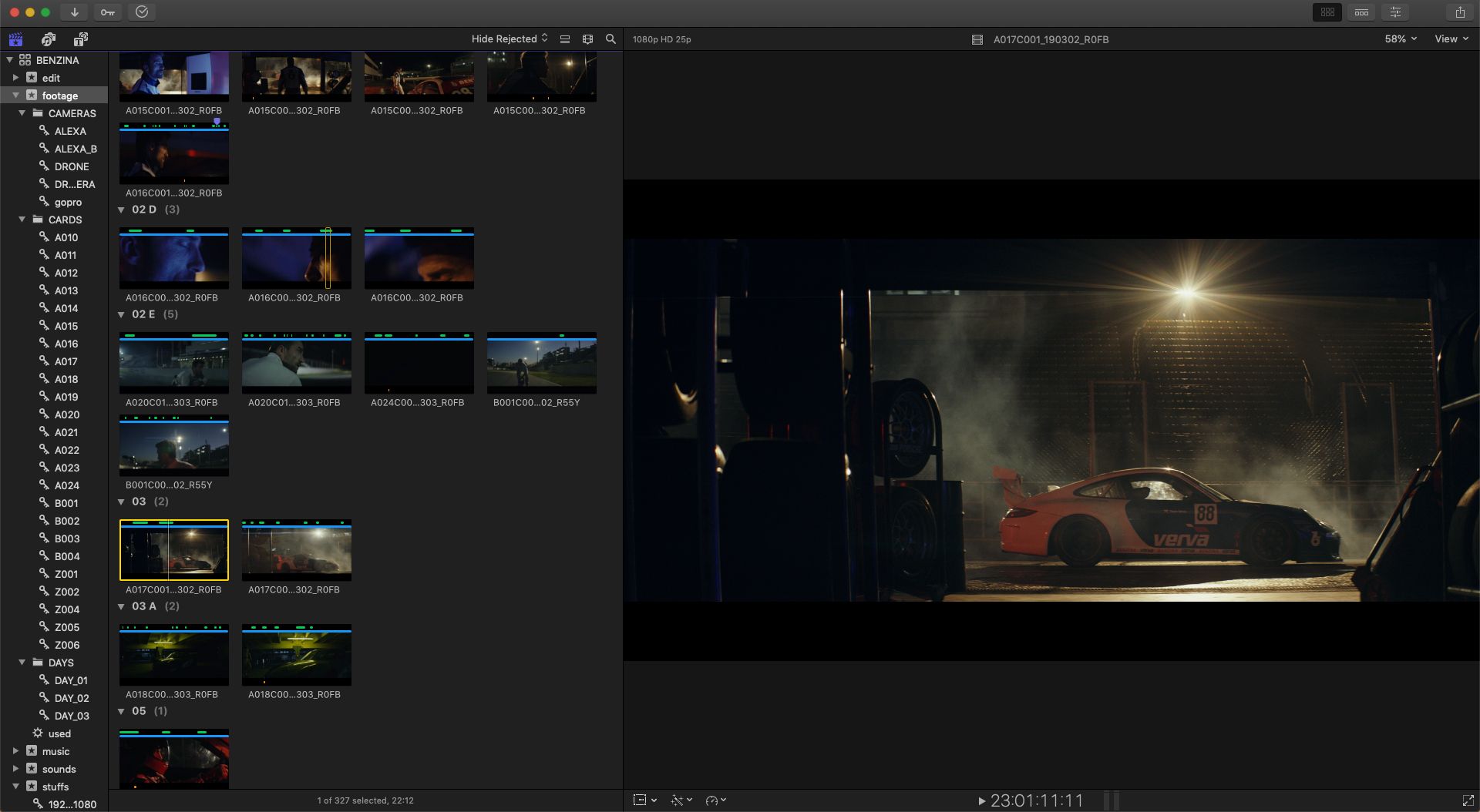Select the A016C001...302_R0FB clip thumbnail
This screenshot has width=1480, height=812.
click(174, 153)
